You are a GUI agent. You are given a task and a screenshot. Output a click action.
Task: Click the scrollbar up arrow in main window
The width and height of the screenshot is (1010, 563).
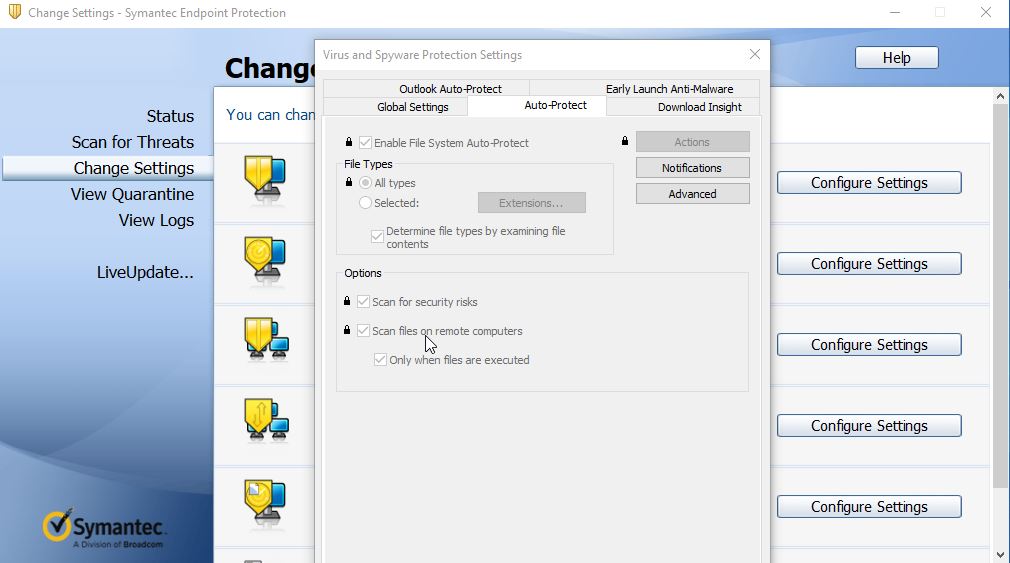(1000, 97)
